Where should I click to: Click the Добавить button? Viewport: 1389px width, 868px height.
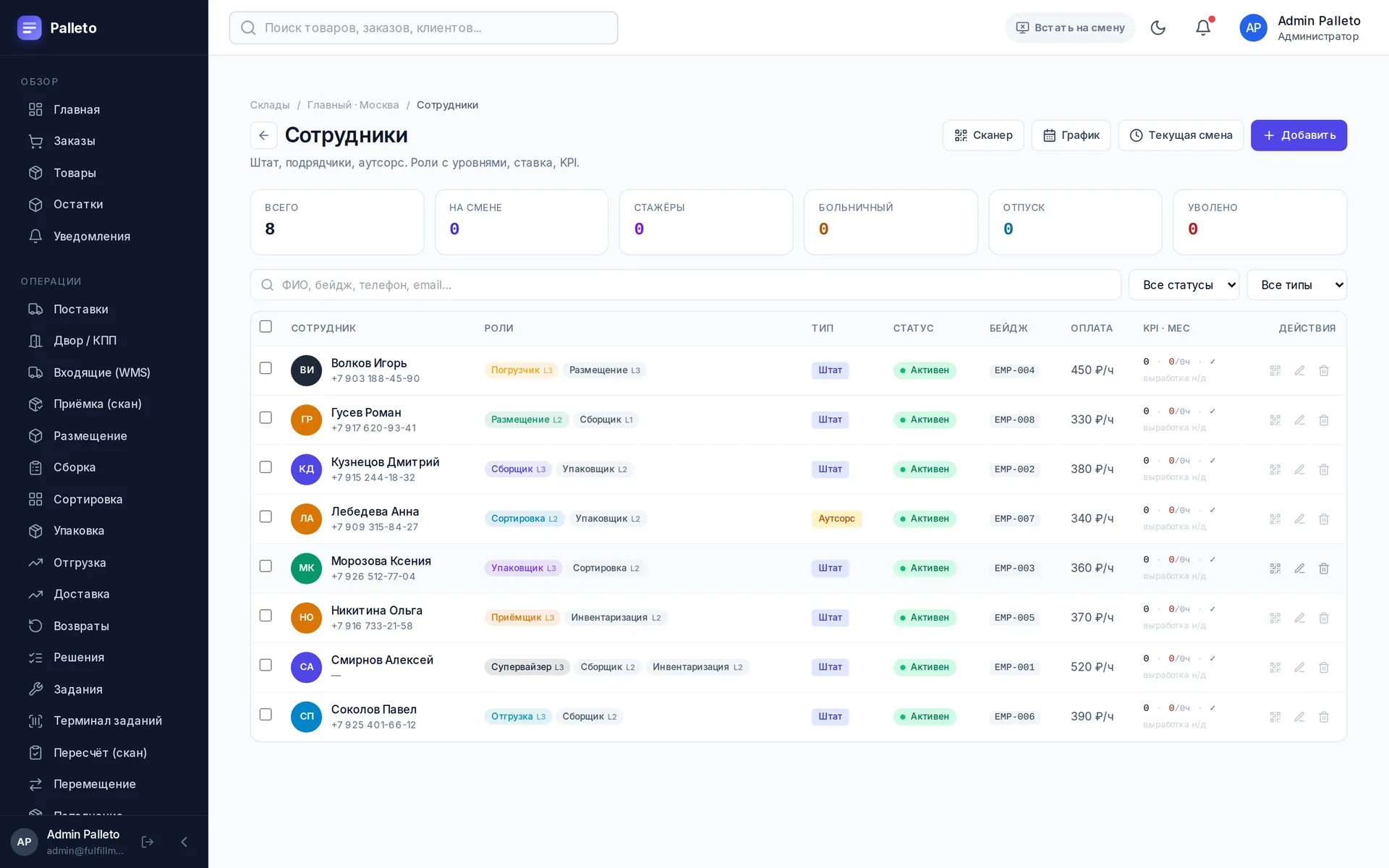(x=1299, y=135)
